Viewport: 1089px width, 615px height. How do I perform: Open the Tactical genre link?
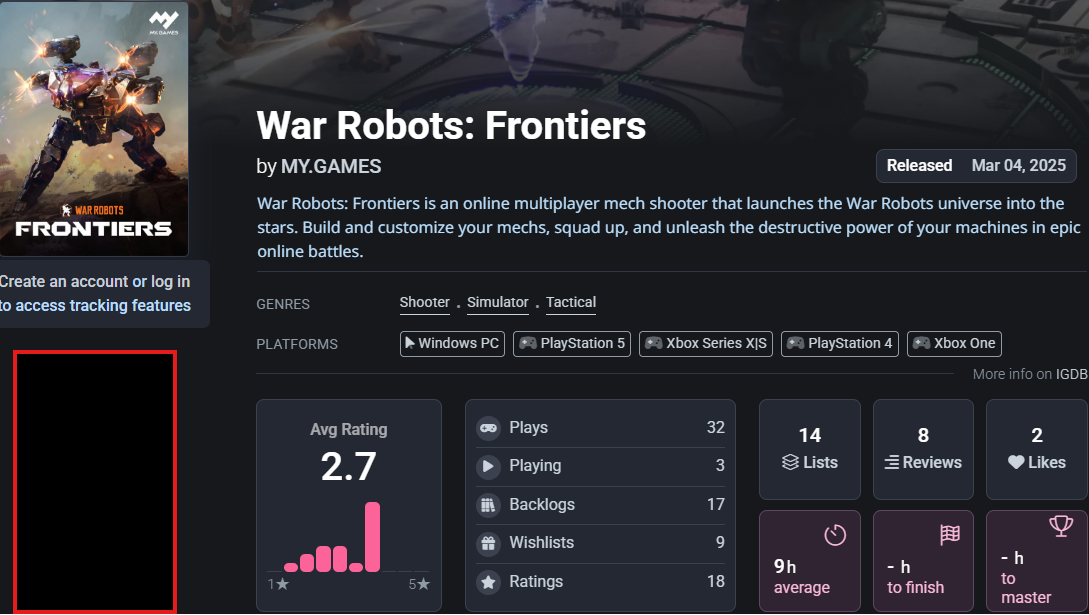click(571, 303)
